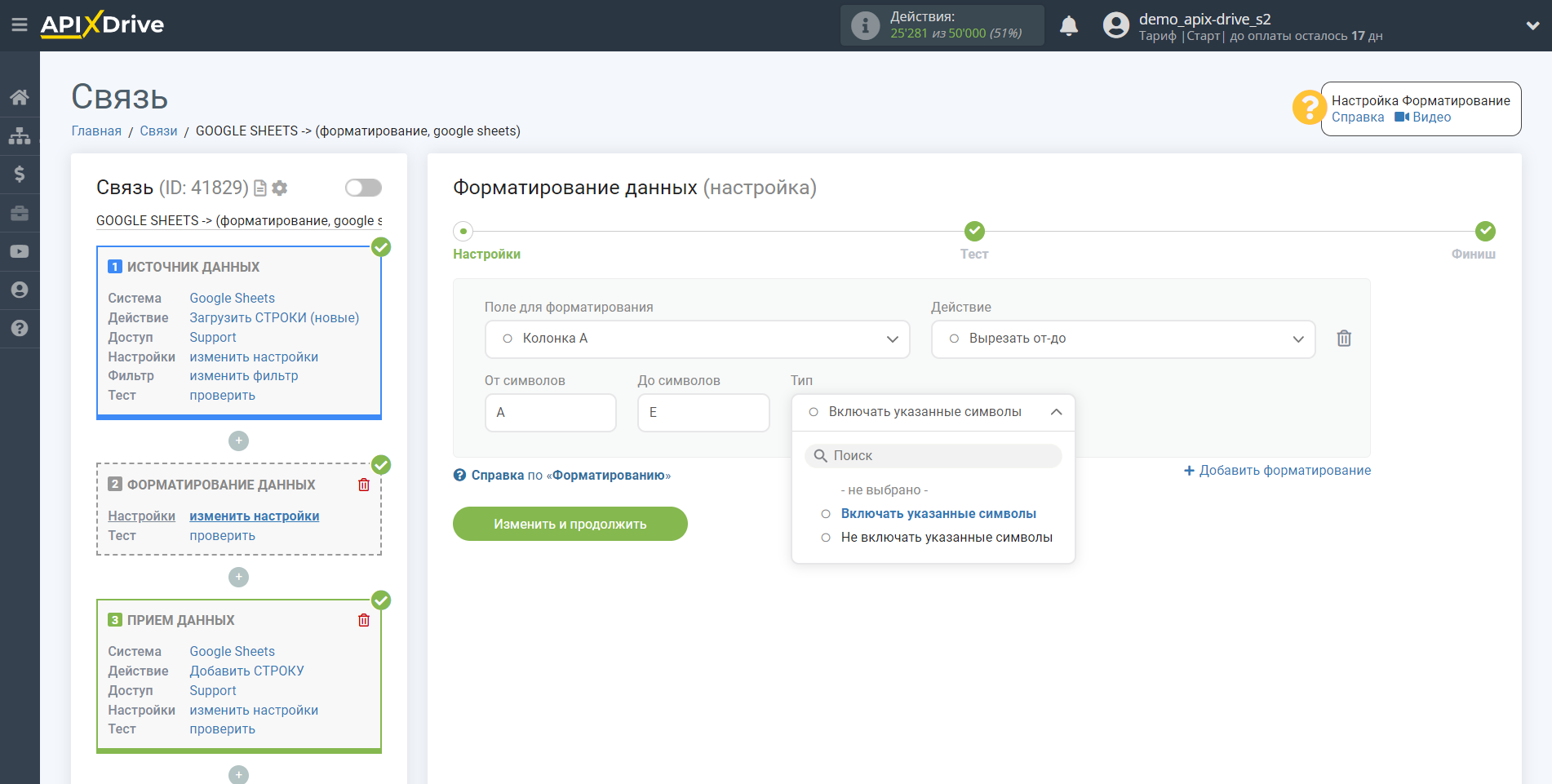Click 'Добавить форматирование' link
The image size is (1552, 784).
point(1277,471)
